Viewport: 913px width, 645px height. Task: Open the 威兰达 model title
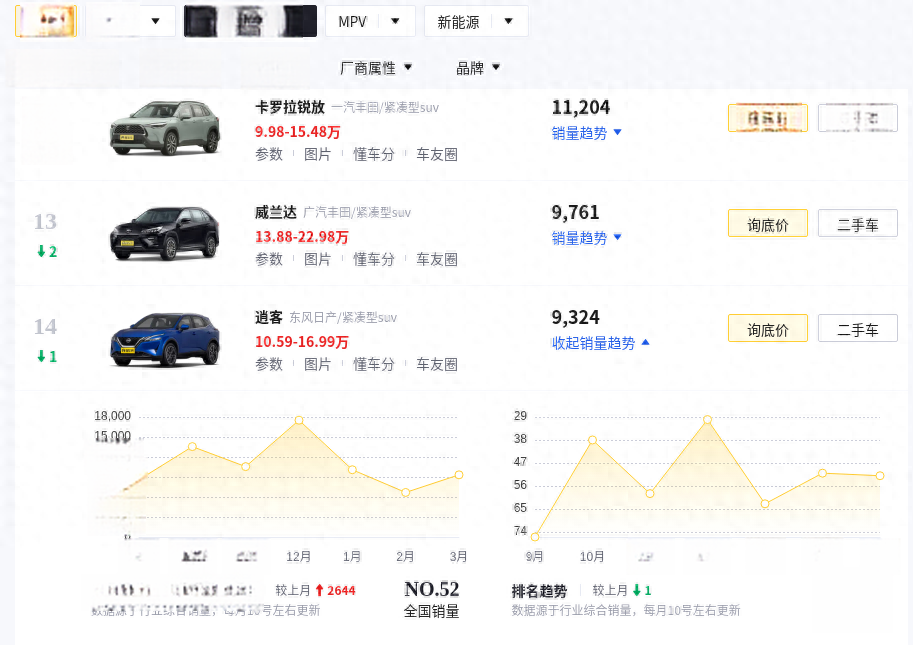tap(275, 212)
